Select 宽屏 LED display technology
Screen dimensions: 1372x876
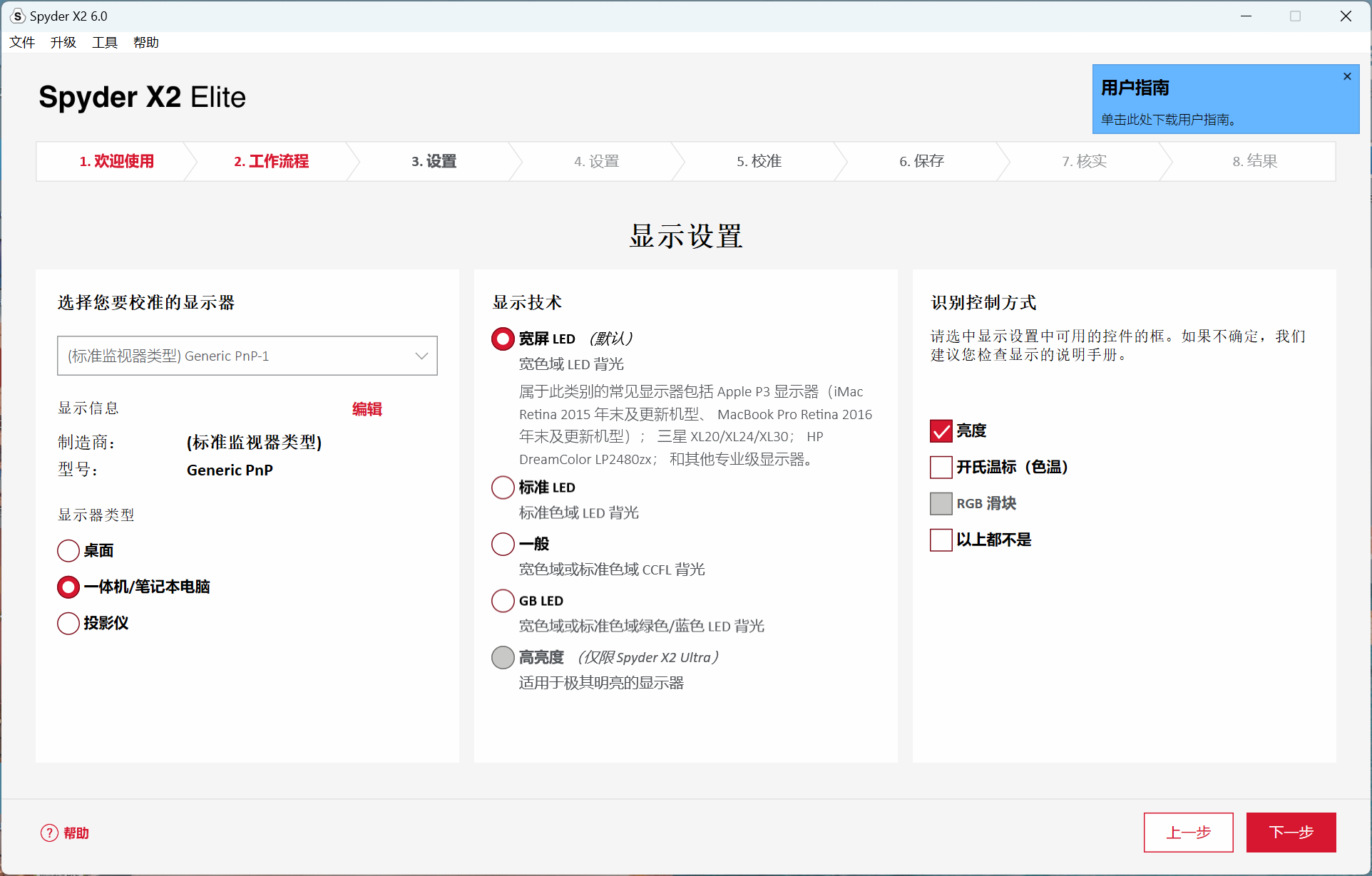coord(503,339)
